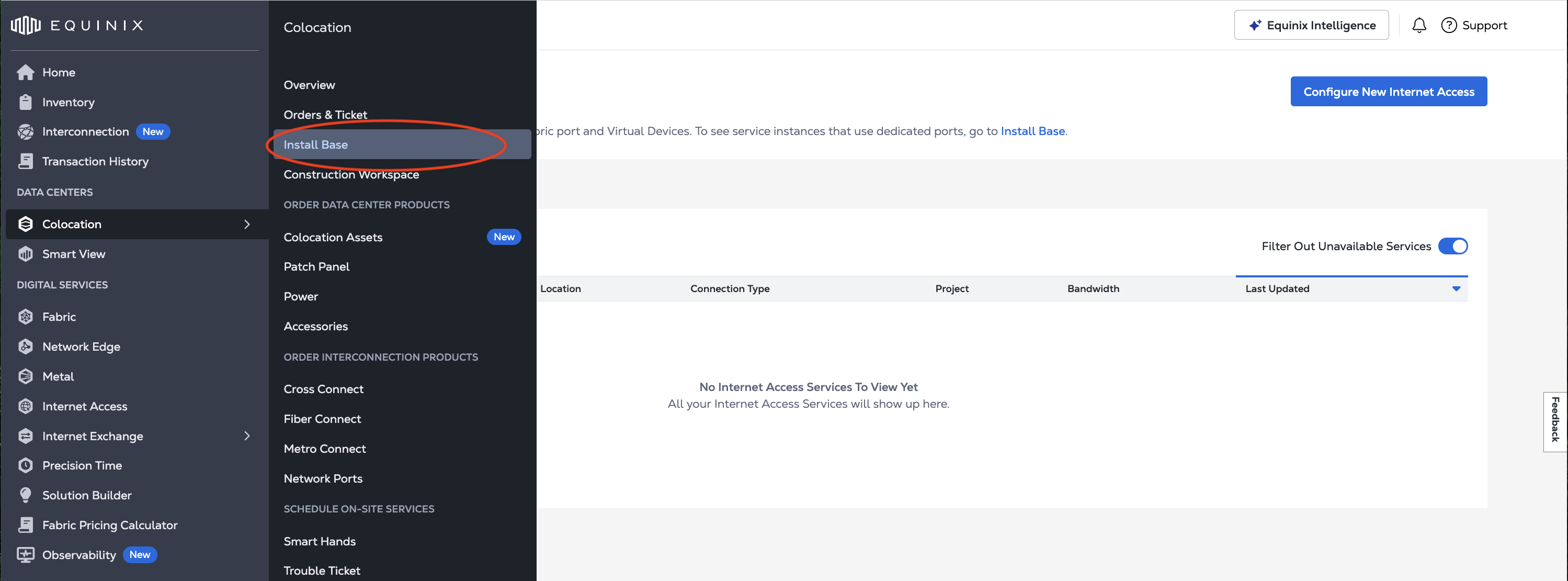
Task: Select the Metal icon in sidebar
Action: [26, 376]
